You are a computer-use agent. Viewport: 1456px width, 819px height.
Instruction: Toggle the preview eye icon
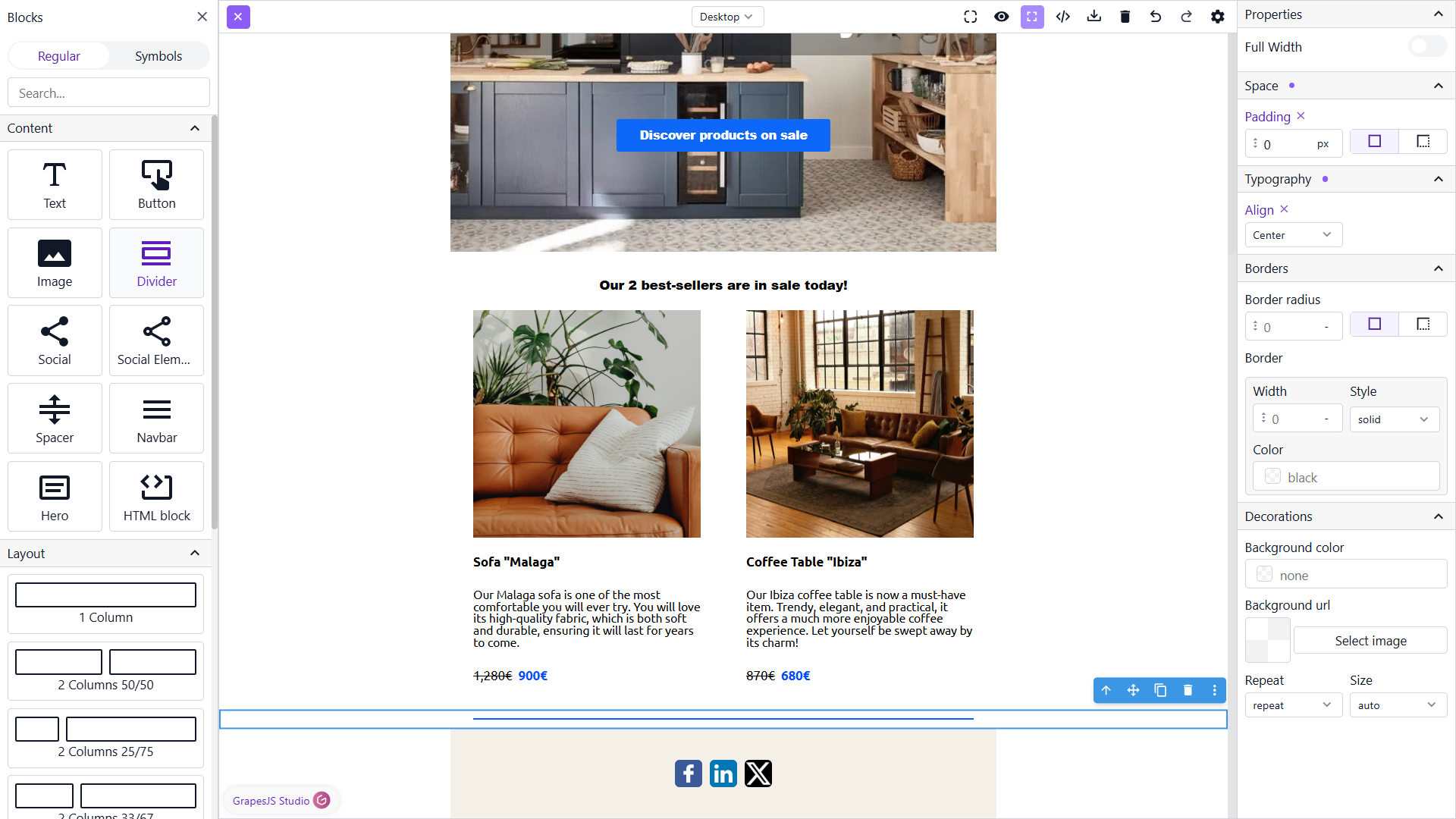(x=1002, y=17)
